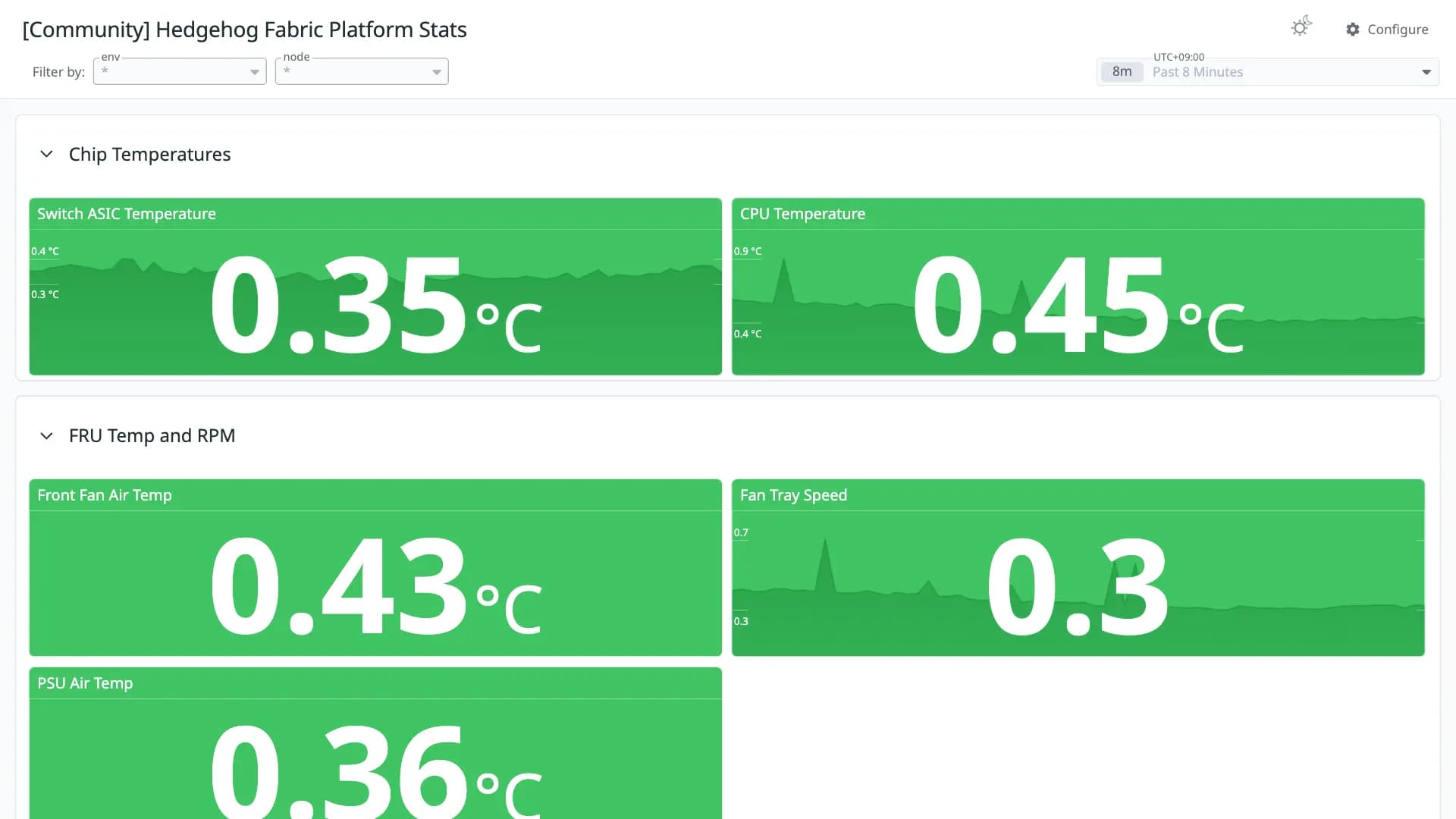Click the 0.43 °C front fan value
Screen dimensions: 1456x819
[375, 586]
